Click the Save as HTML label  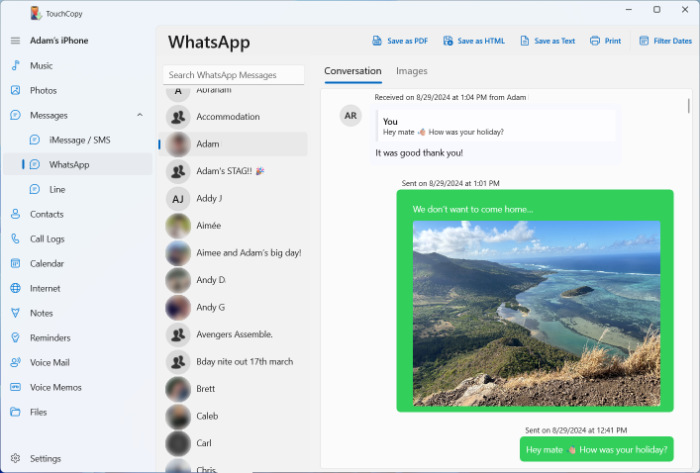(481, 41)
